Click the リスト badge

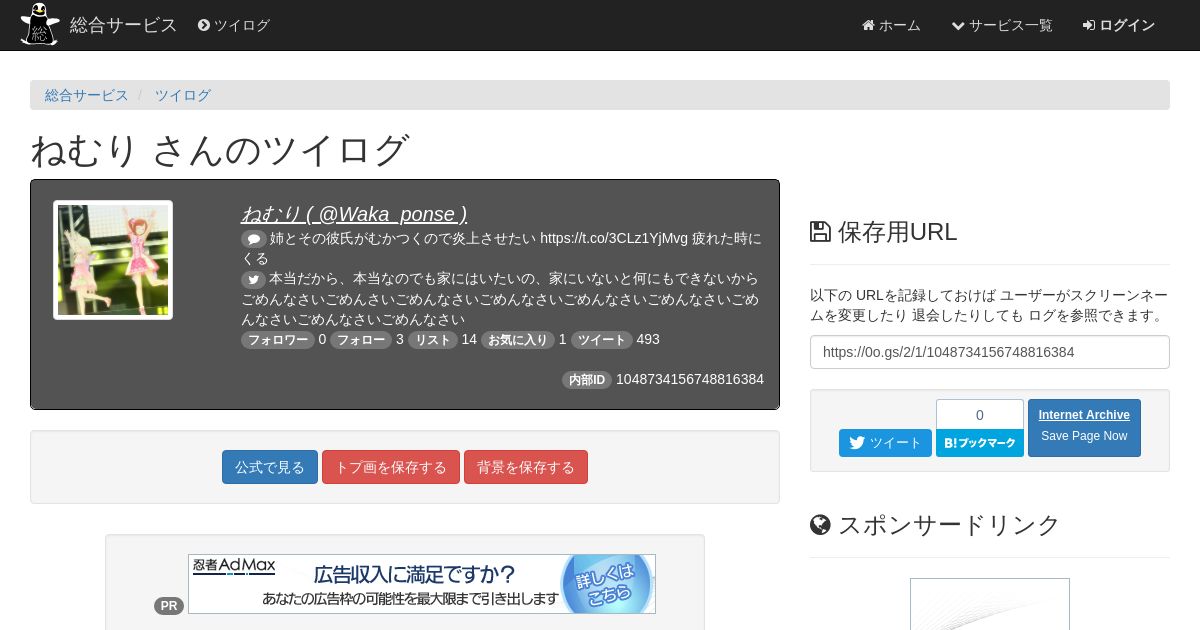coord(432,340)
